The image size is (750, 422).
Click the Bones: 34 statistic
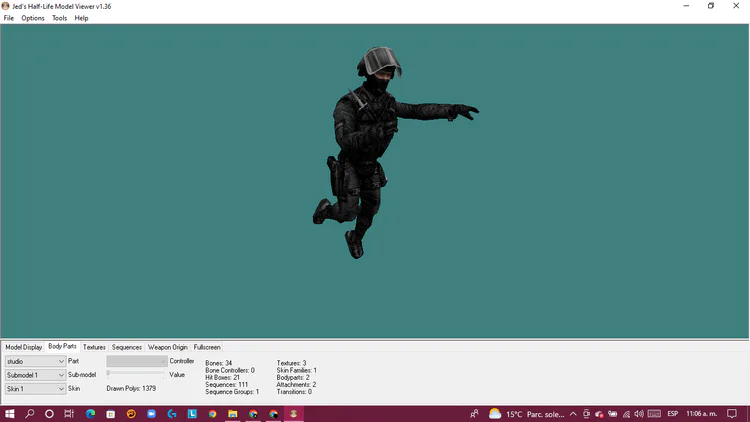coord(219,363)
